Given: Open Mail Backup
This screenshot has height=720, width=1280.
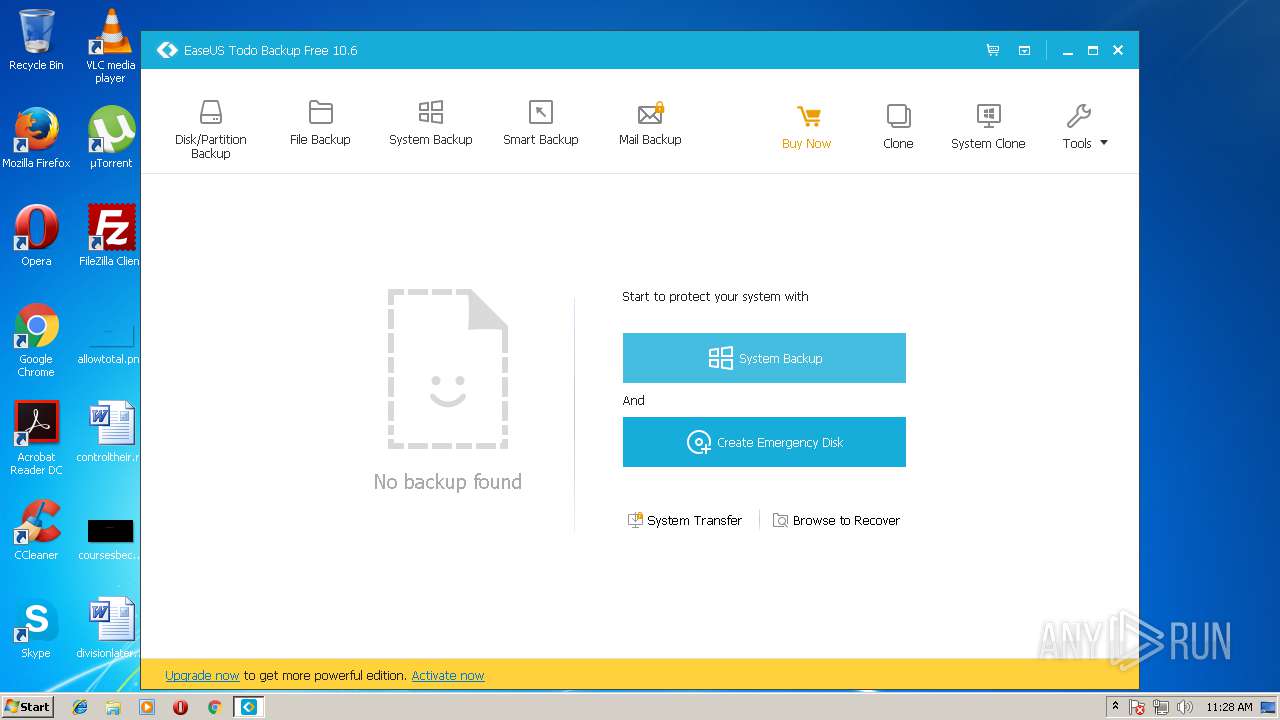Looking at the screenshot, I should tap(650, 123).
